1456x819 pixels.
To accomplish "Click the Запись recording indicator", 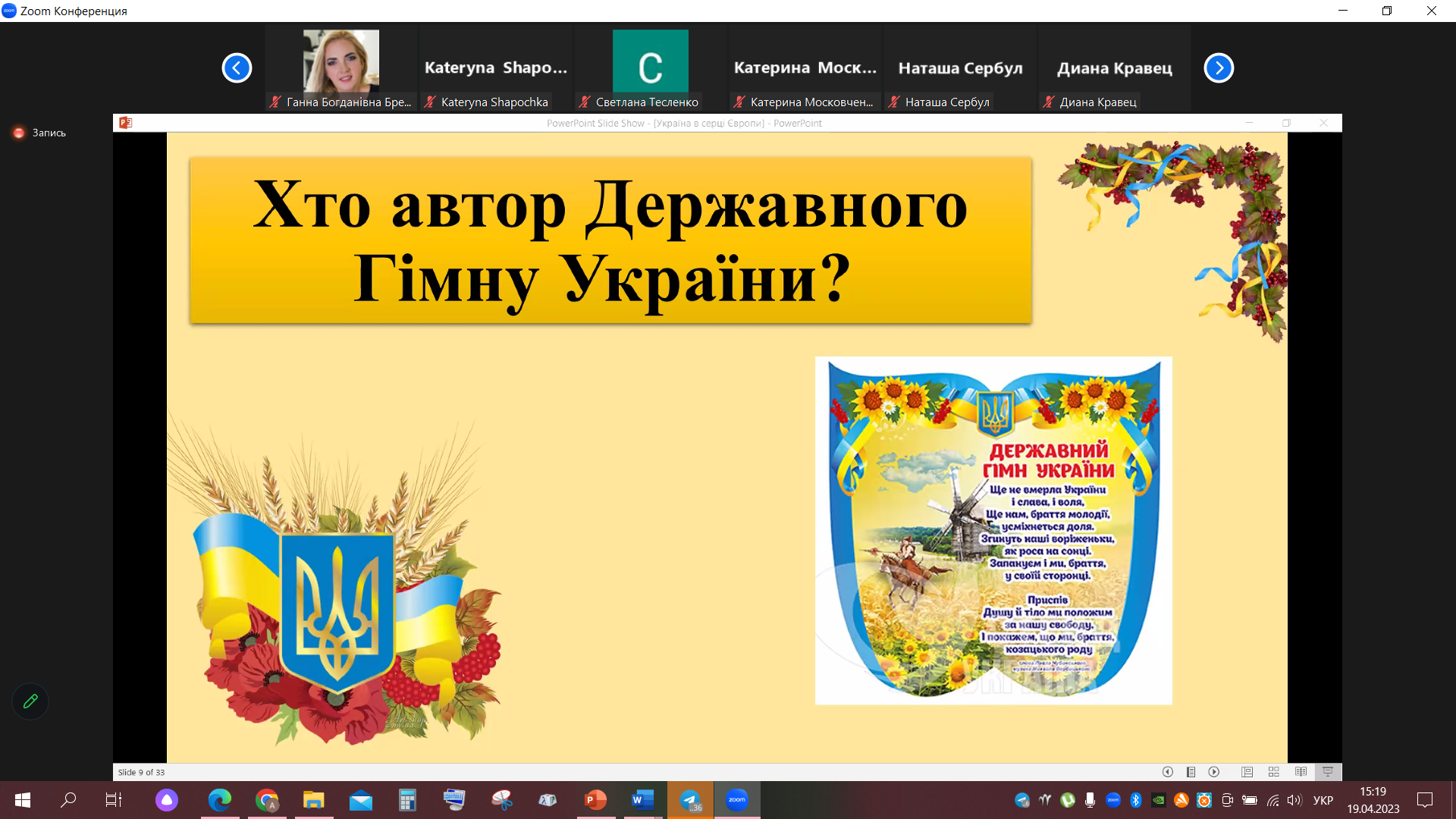I will tap(40, 133).
